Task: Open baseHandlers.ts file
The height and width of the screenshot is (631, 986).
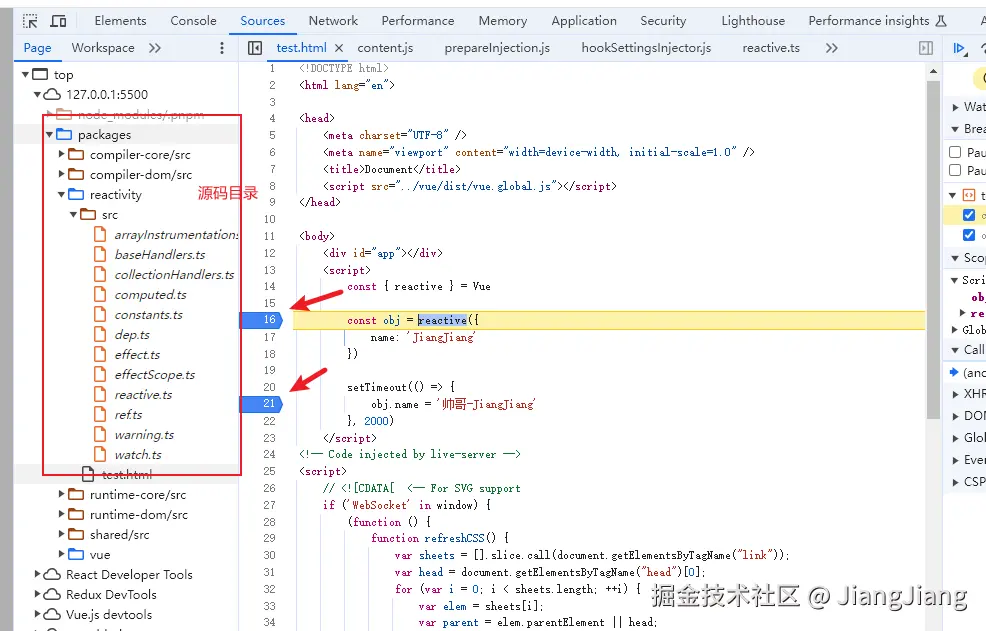Action: click(x=160, y=255)
